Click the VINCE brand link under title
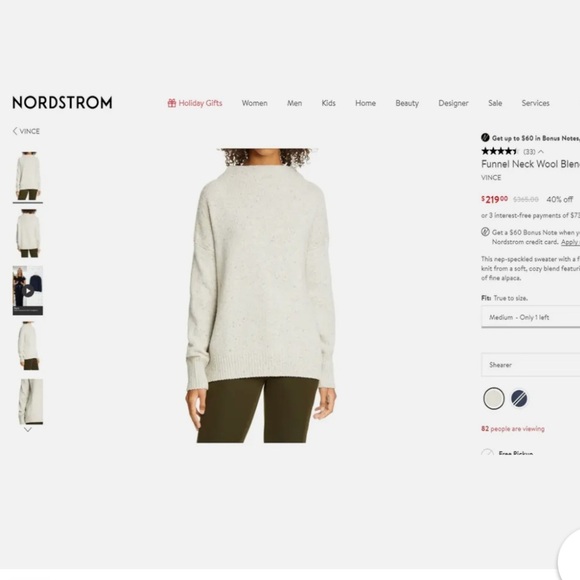 click(491, 178)
